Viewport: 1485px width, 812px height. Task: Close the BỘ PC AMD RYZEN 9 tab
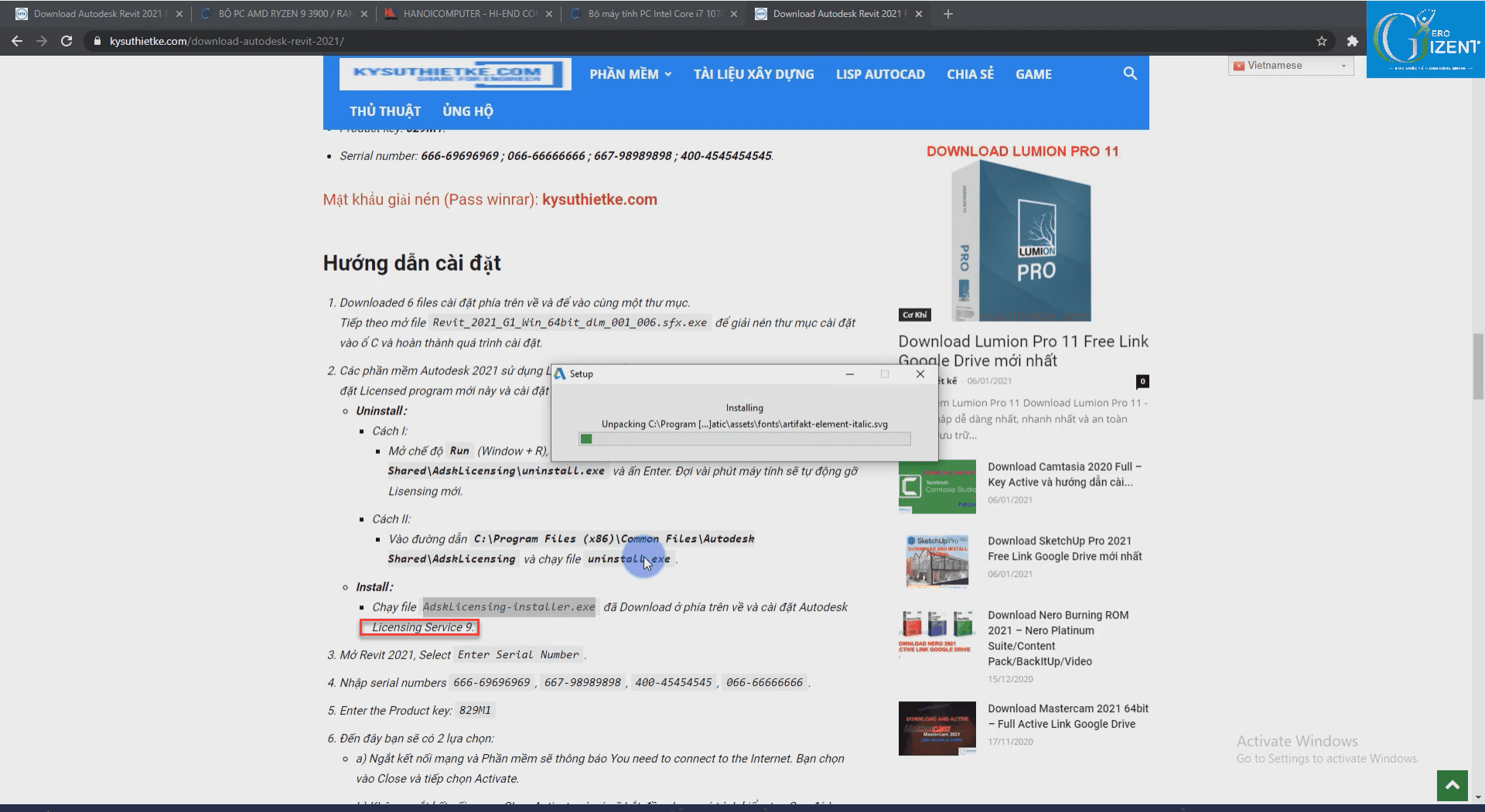(364, 14)
